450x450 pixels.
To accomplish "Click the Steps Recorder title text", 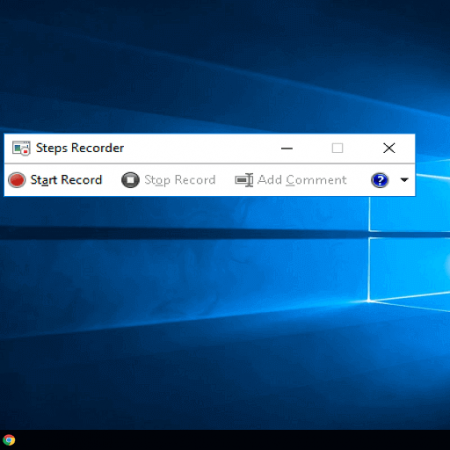I will [80, 148].
